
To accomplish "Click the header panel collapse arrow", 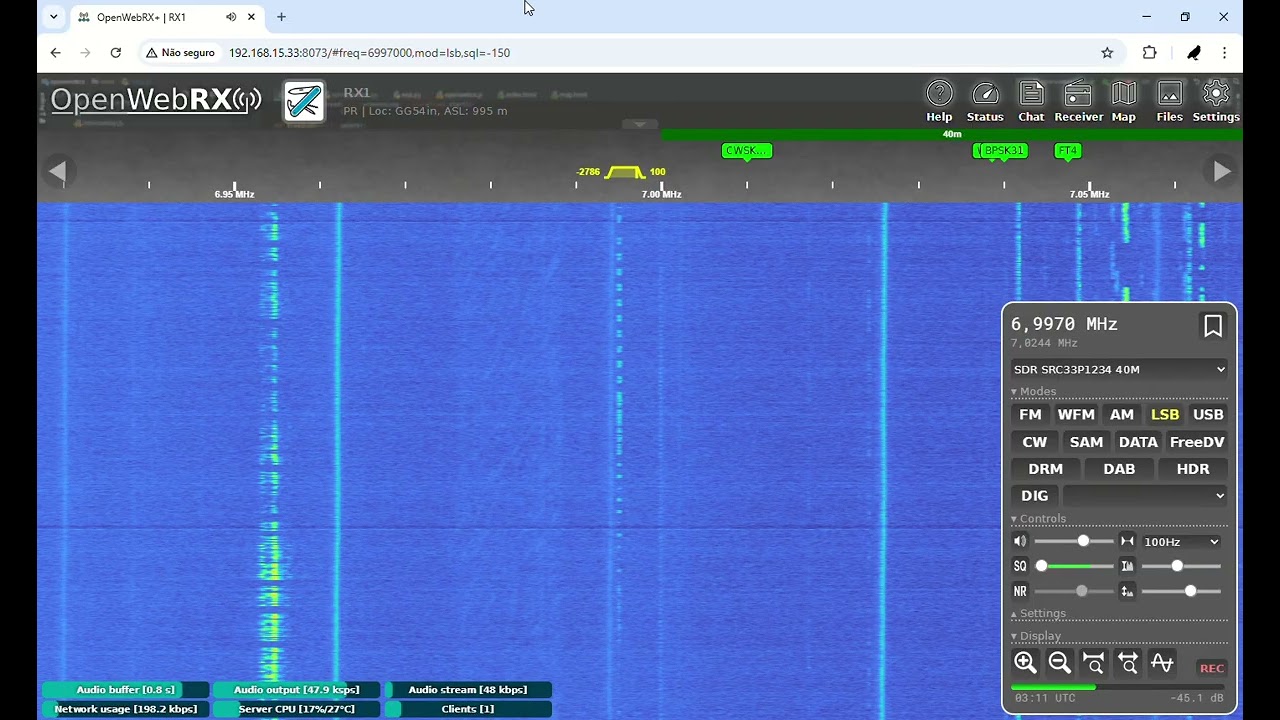I will [640, 125].
